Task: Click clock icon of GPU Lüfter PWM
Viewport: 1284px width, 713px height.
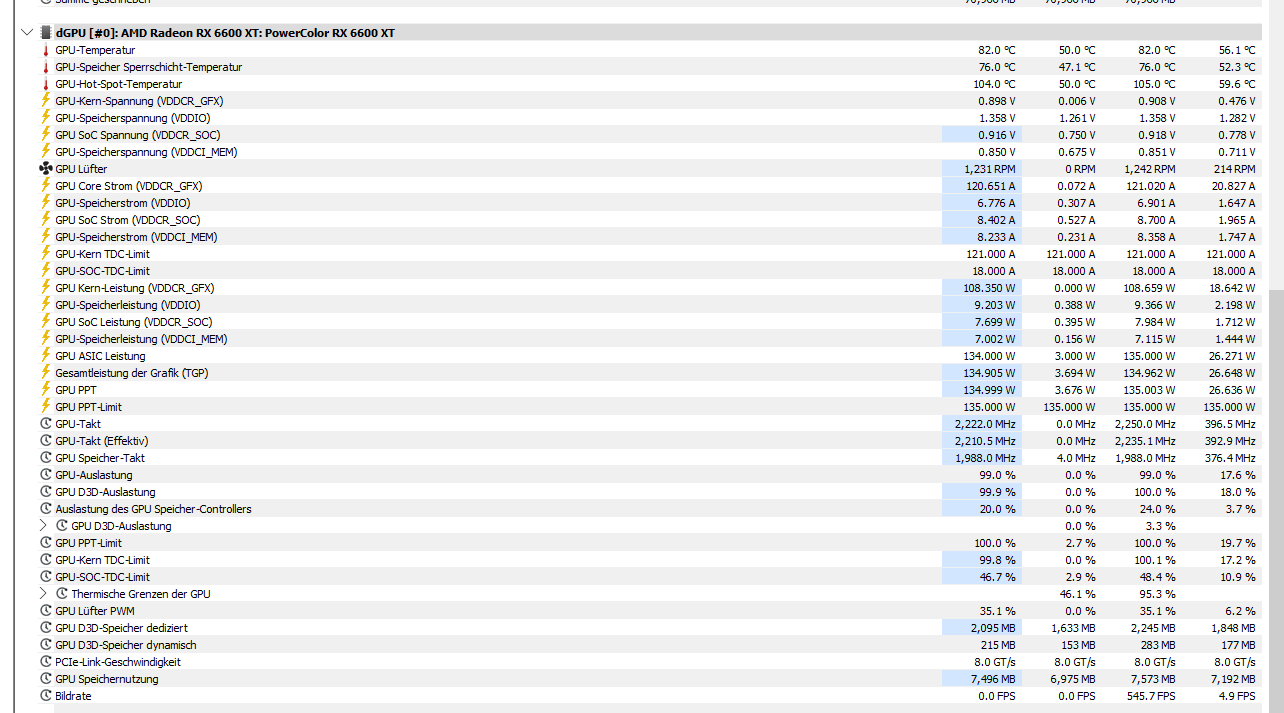Action: (45, 611)
